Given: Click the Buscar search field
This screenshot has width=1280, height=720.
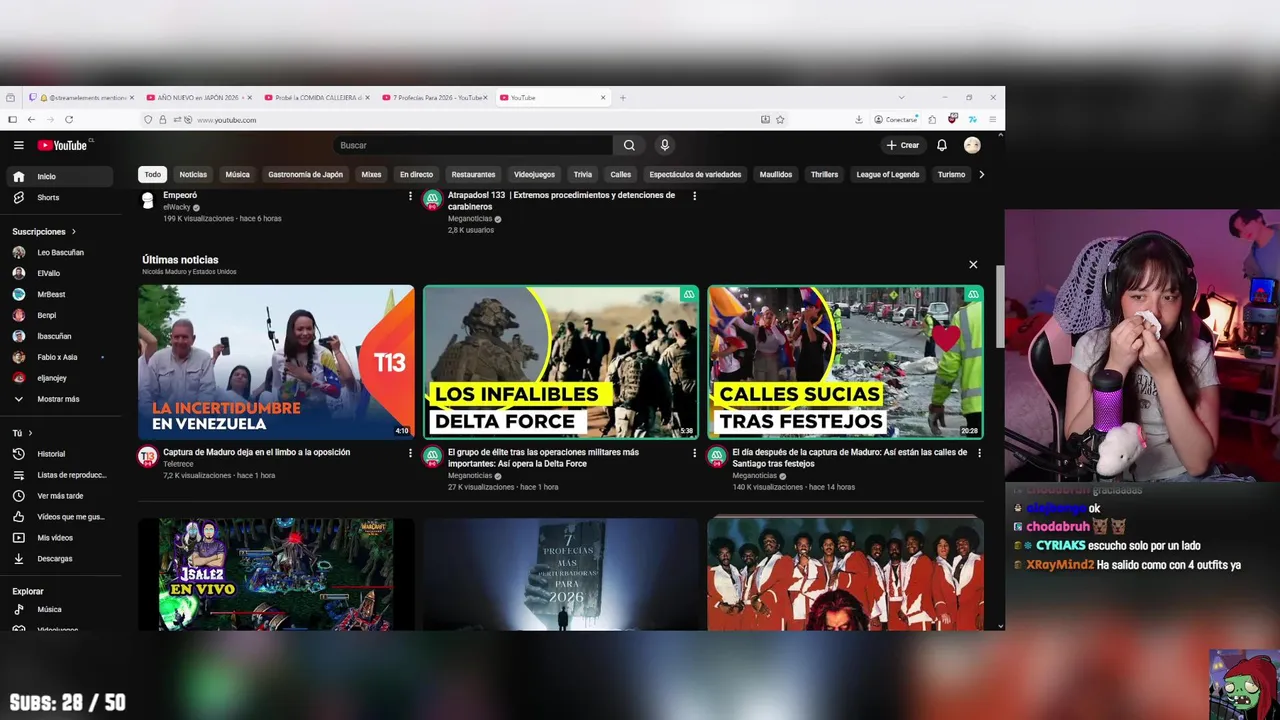Looking at the screenshot, I should pyautogui.click(x=472, y=145).
